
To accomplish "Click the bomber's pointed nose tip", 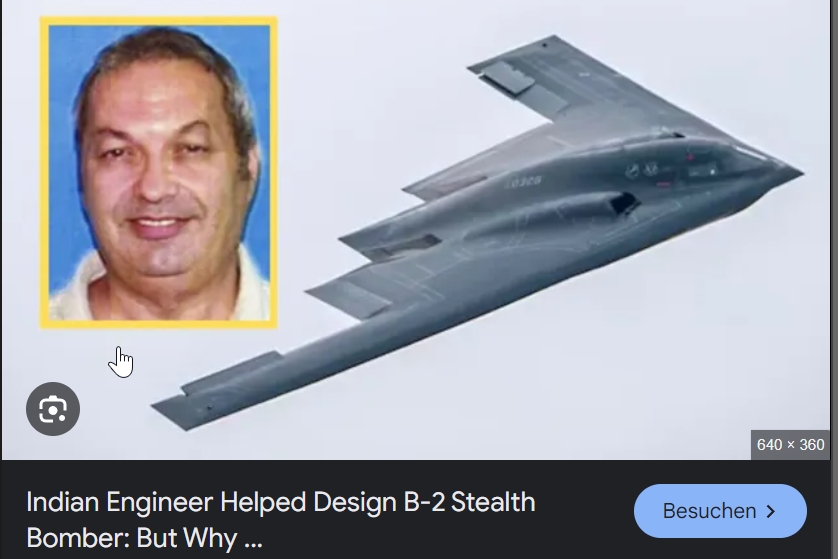I will click(799, 173).
